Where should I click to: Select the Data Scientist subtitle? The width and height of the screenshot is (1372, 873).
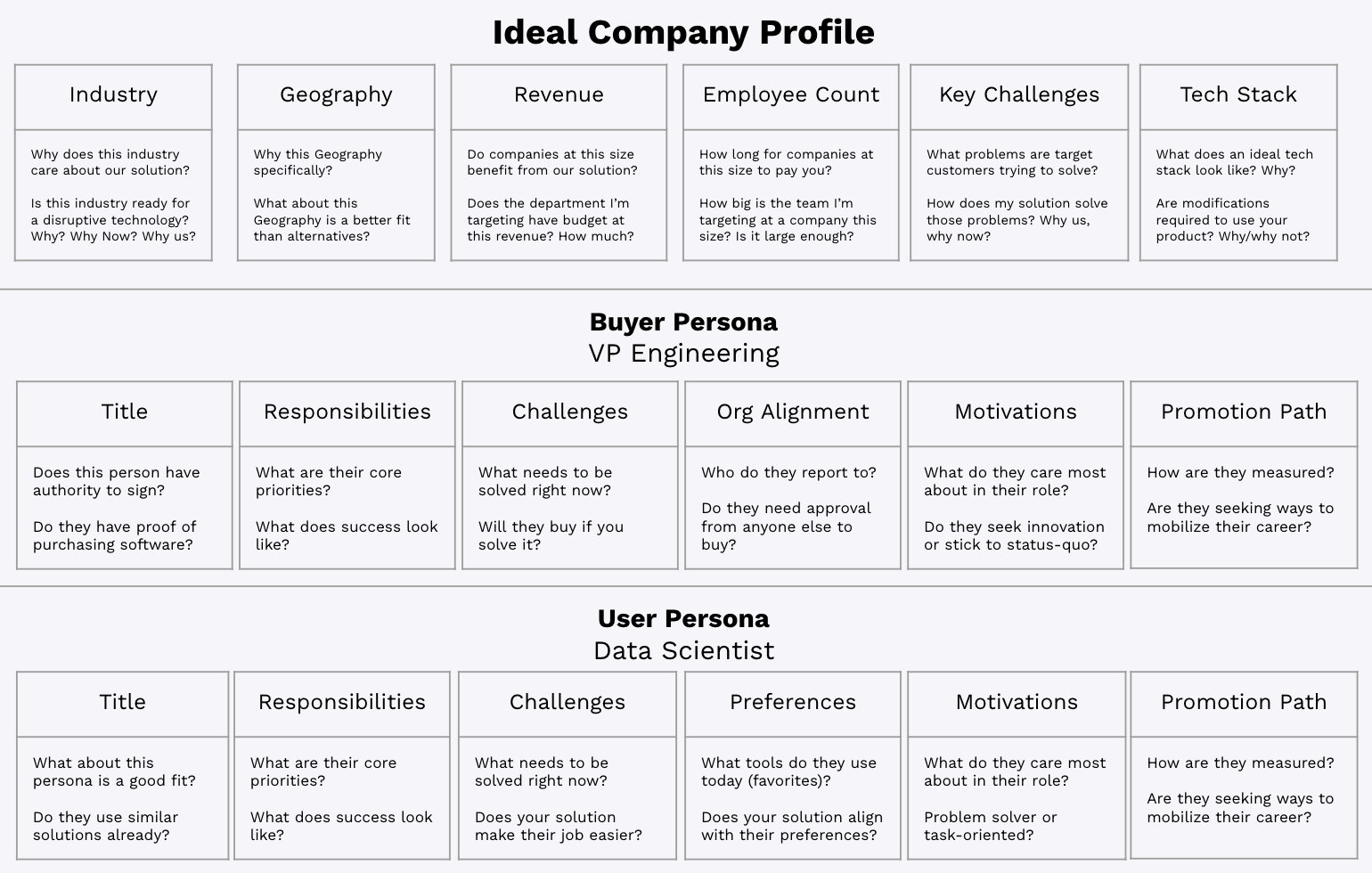coord(683,651)
